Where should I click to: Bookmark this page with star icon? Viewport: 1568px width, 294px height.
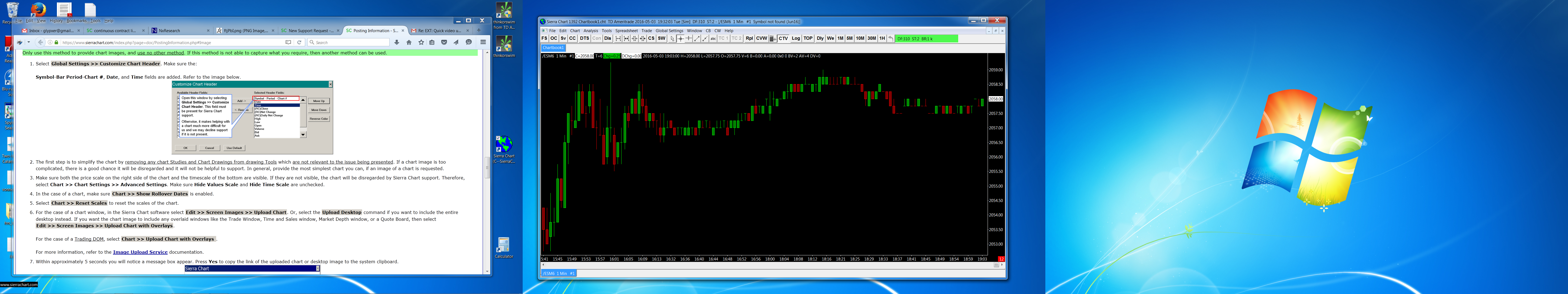[x=421, y=42]
